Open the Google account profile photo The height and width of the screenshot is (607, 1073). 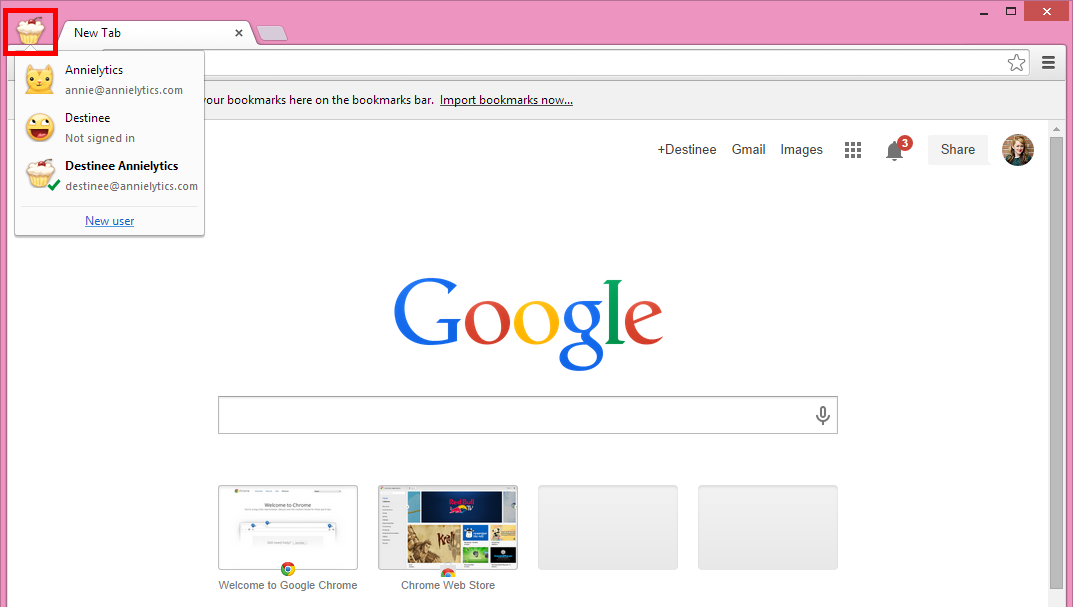point(1018,150)
